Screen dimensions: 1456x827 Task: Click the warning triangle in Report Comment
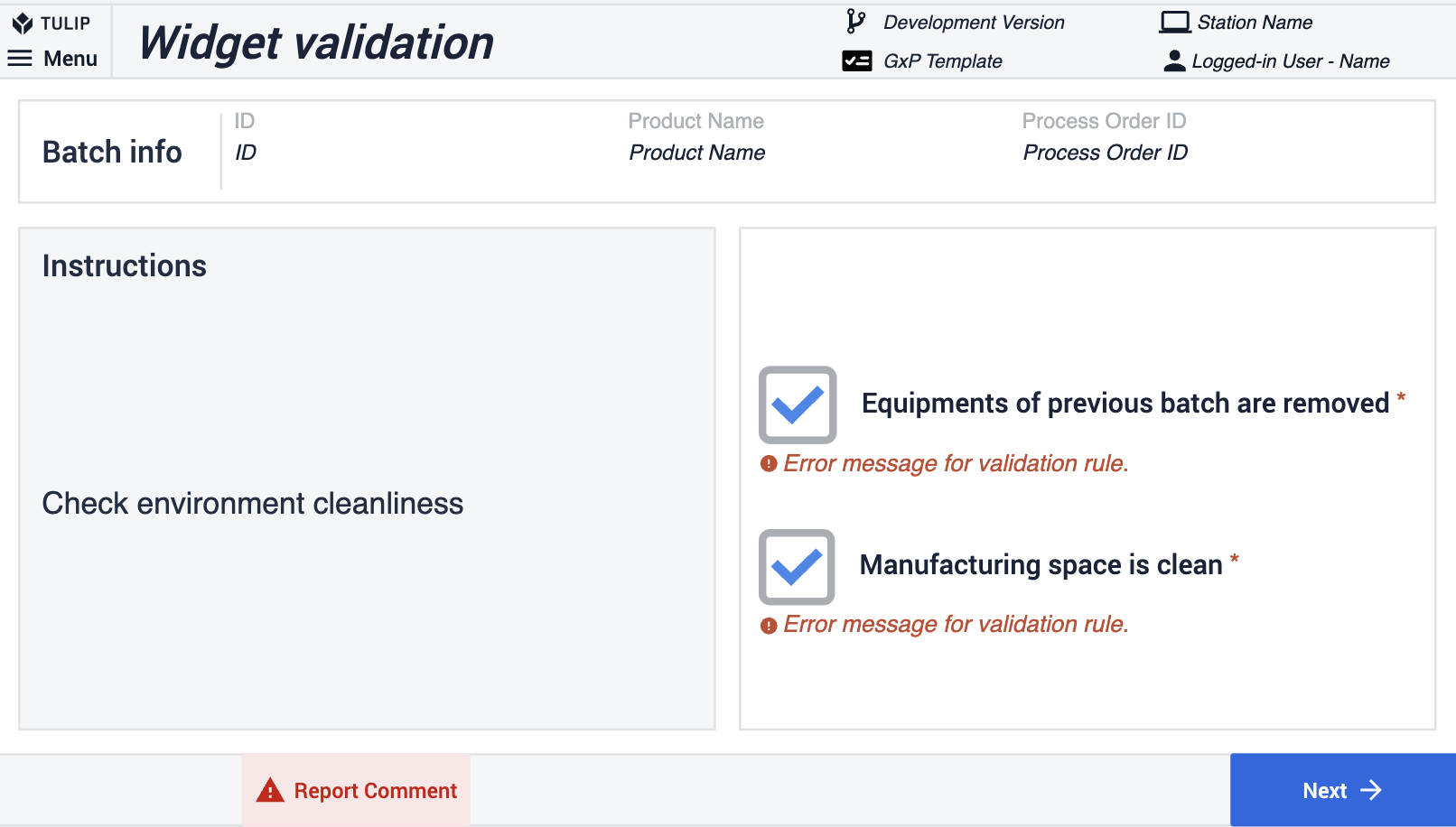coord(270,790)
